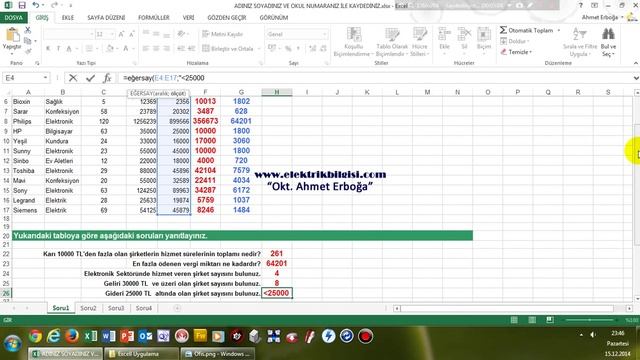Viewport: 640px width, 360px height.
Task: Open the Name Box dropdown arrow
Action: (x=45, y=78)
